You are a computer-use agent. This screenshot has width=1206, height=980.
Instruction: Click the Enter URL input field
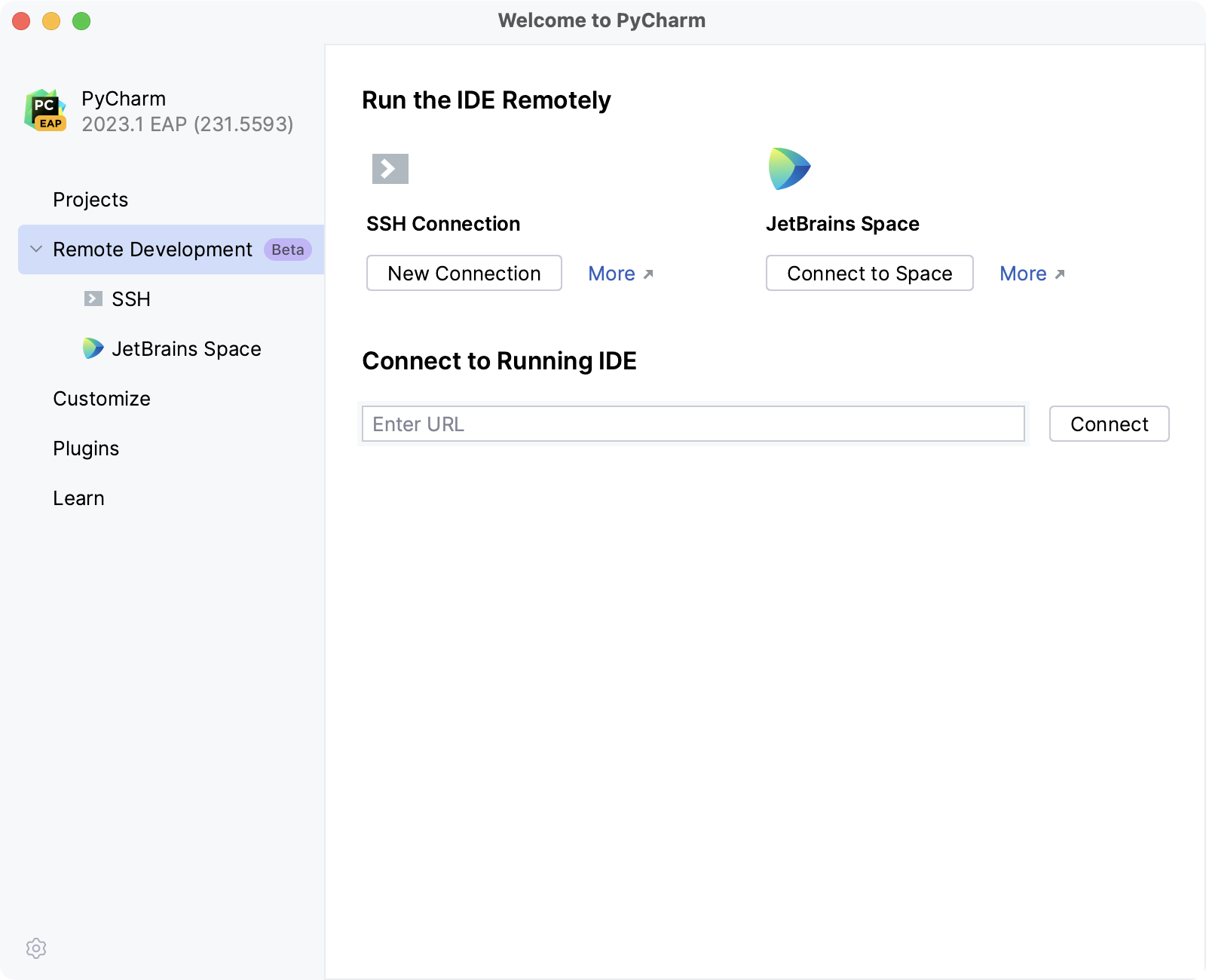(x=693, y=424)
